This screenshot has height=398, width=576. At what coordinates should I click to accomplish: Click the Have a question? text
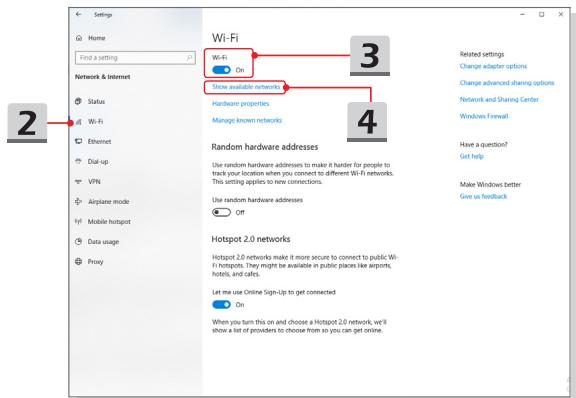pos(484,144)
